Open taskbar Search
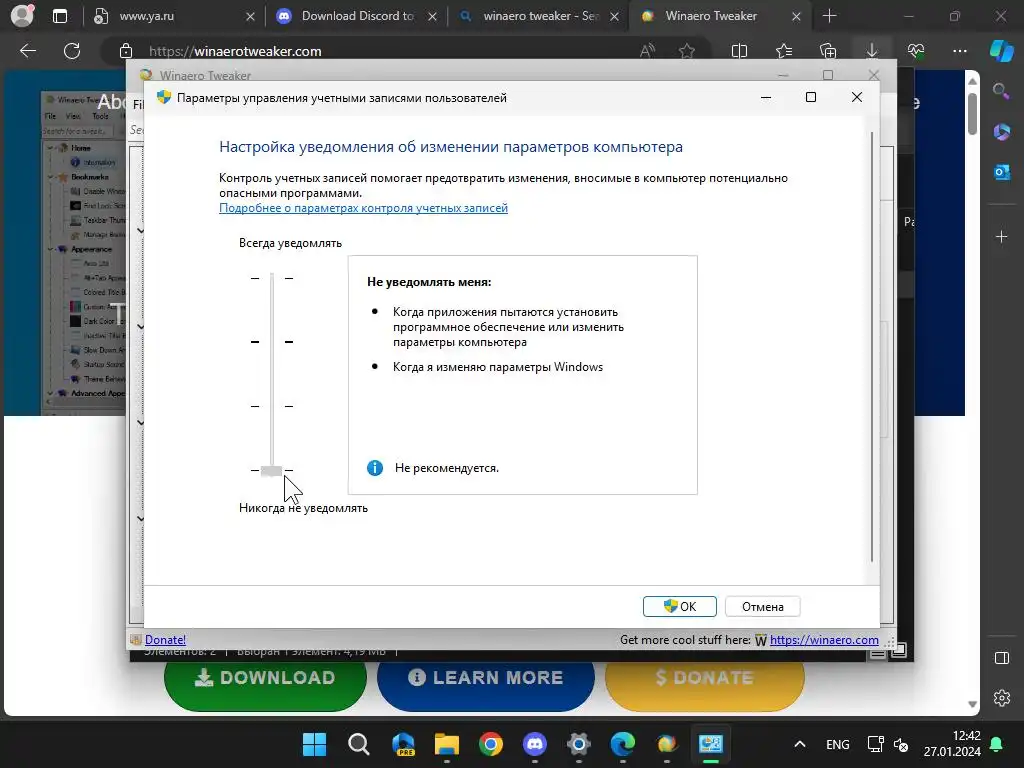Screen dimensions: 1024x768 click(359, 744)
